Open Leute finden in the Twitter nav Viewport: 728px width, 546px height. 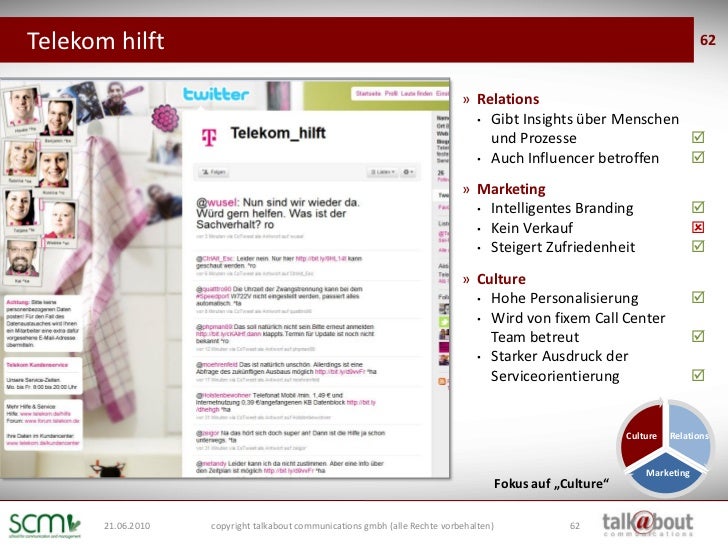click(416, 93)
